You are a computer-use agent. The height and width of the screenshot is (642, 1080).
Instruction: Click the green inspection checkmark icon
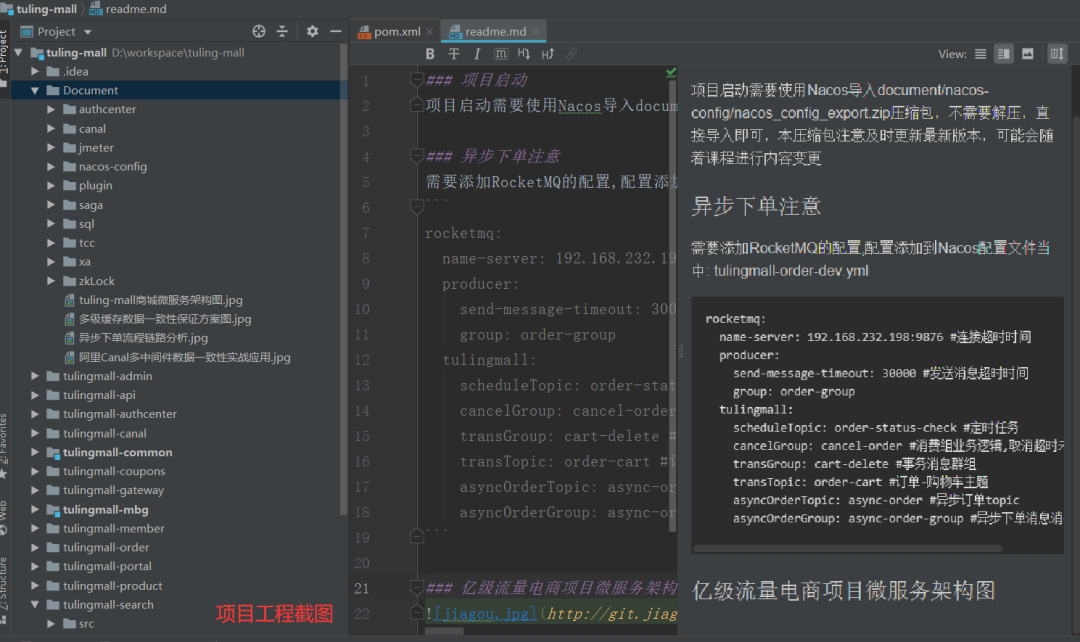[671, 73]
